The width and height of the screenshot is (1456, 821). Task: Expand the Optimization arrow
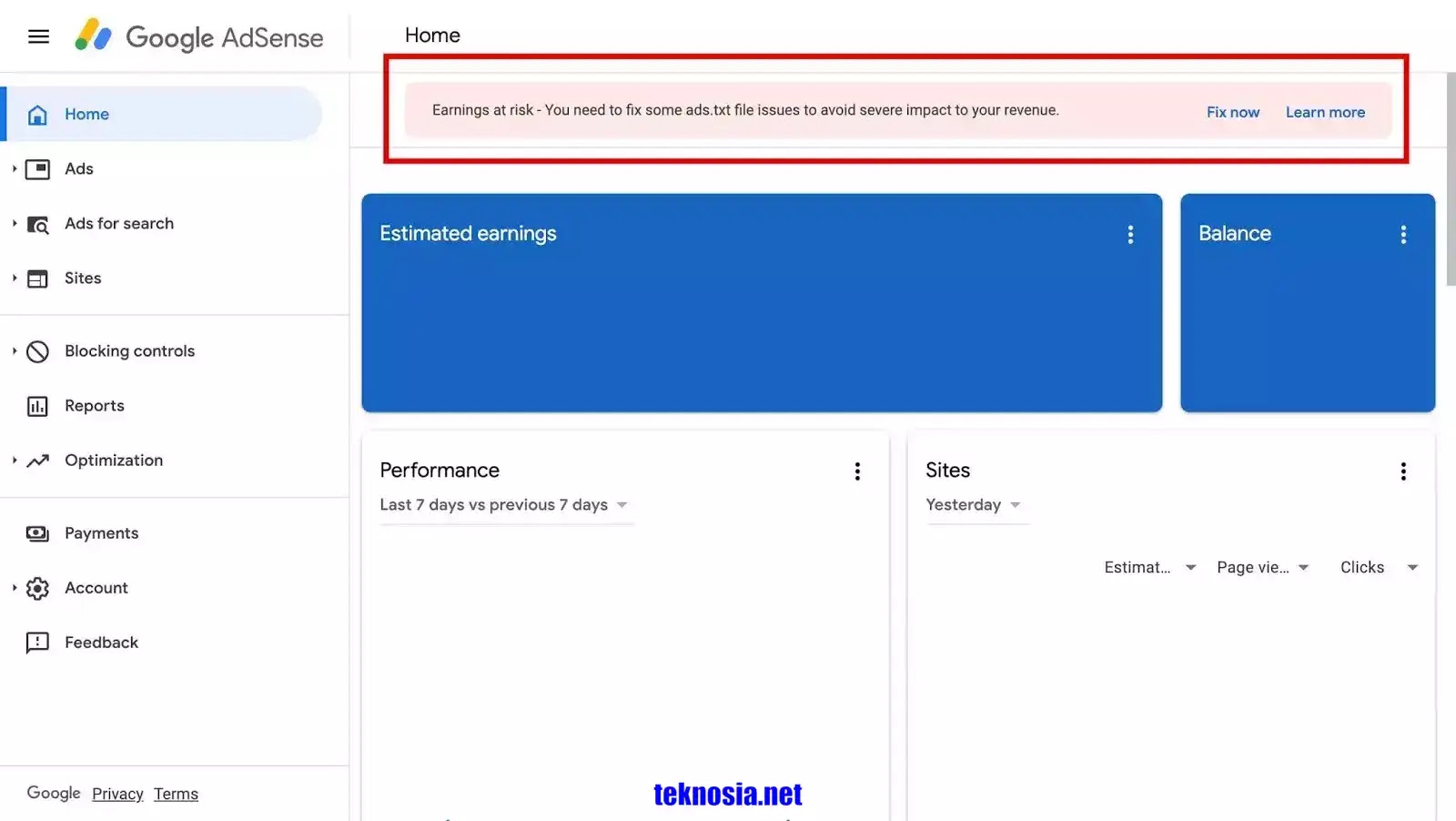(x=15, y=460)
